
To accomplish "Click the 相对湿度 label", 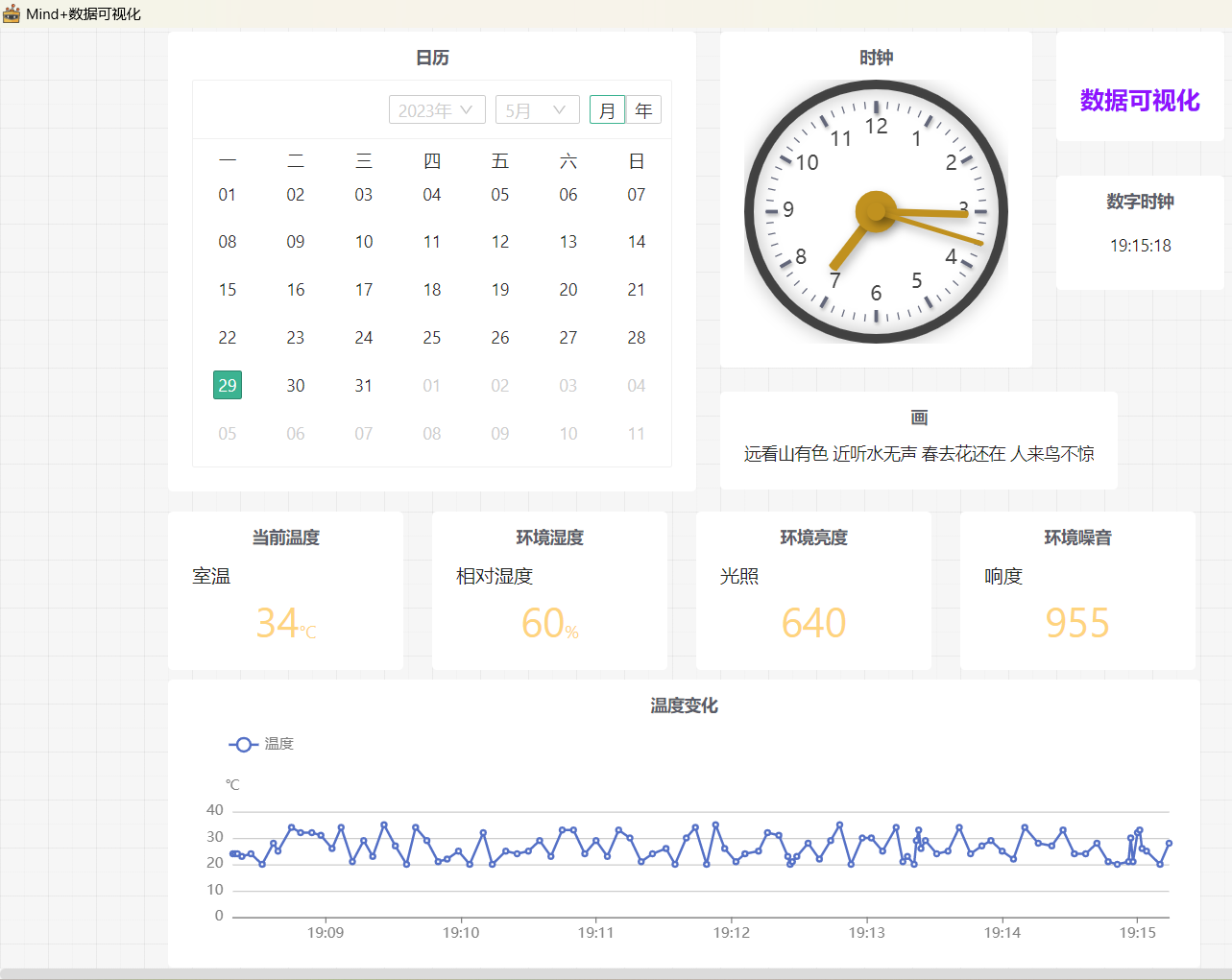I will tap(495, 576).
